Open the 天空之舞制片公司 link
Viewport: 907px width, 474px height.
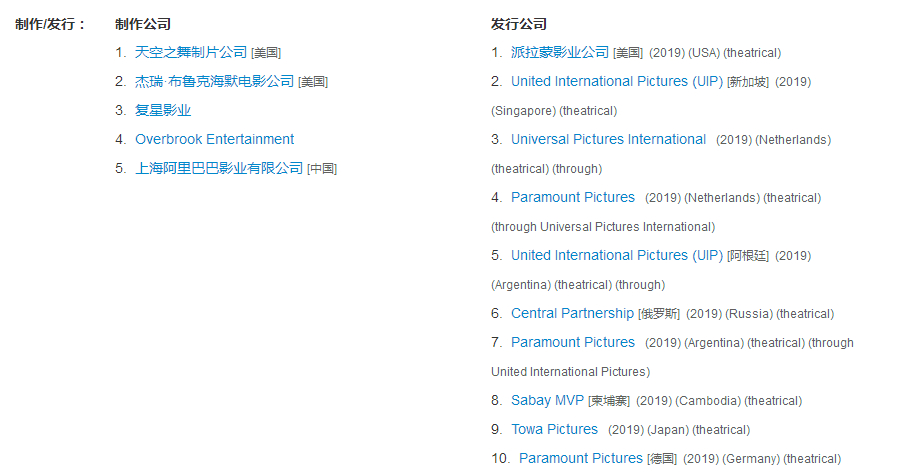click(x=191, y=53)
